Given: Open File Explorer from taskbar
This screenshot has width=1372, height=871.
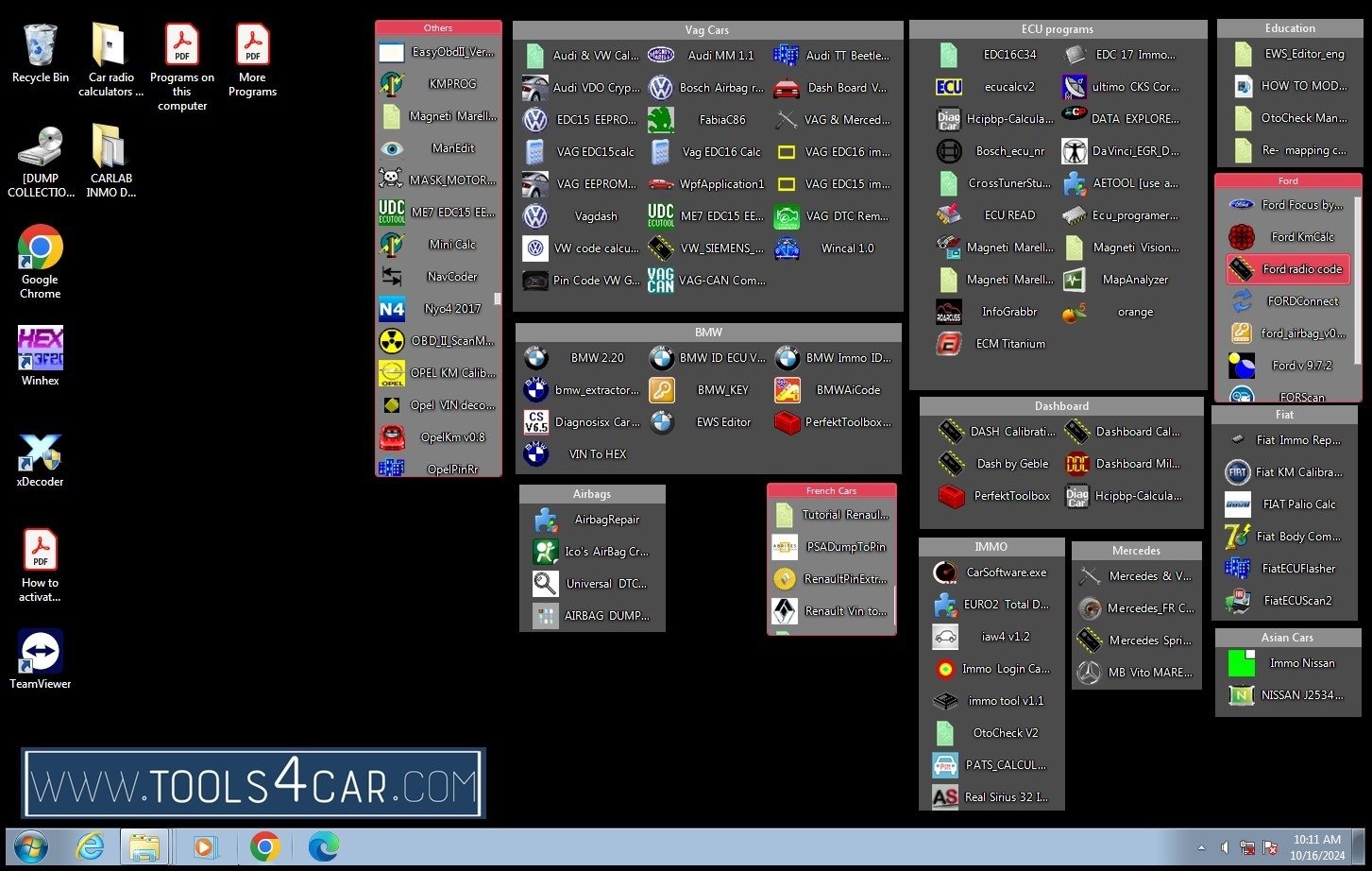Looking at the screenshot, I should (144, 846).
